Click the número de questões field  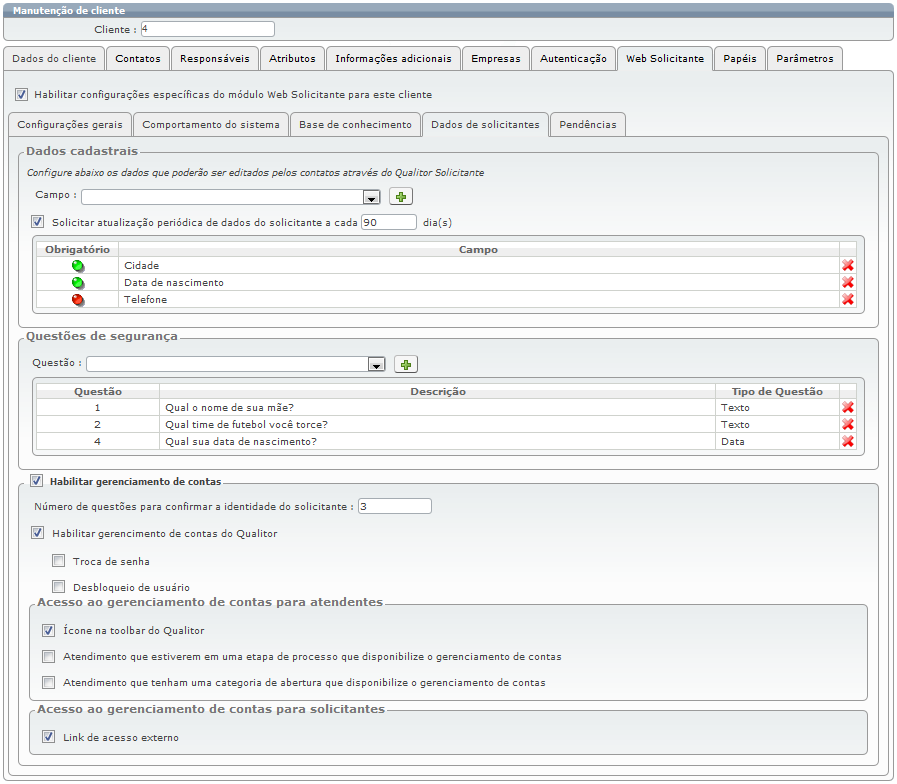(395, 506)
